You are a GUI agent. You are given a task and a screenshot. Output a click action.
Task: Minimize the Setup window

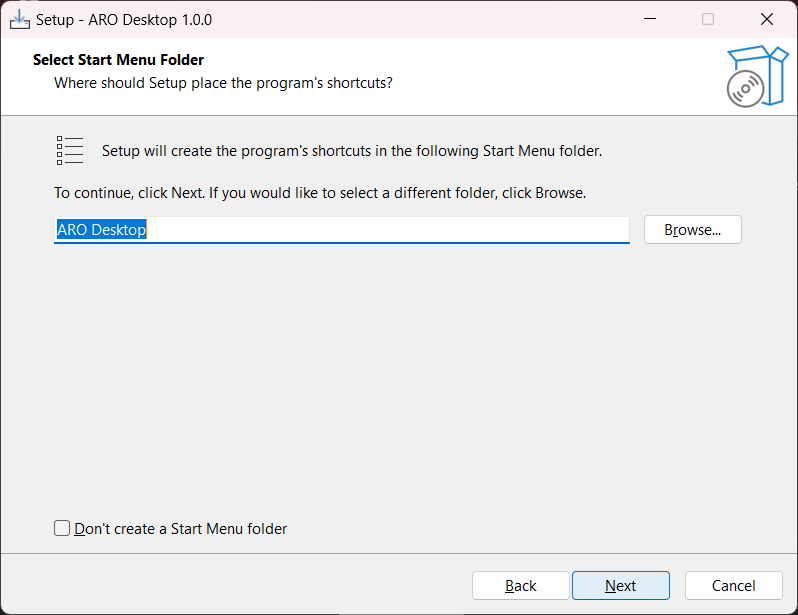[x=650, y=19]
